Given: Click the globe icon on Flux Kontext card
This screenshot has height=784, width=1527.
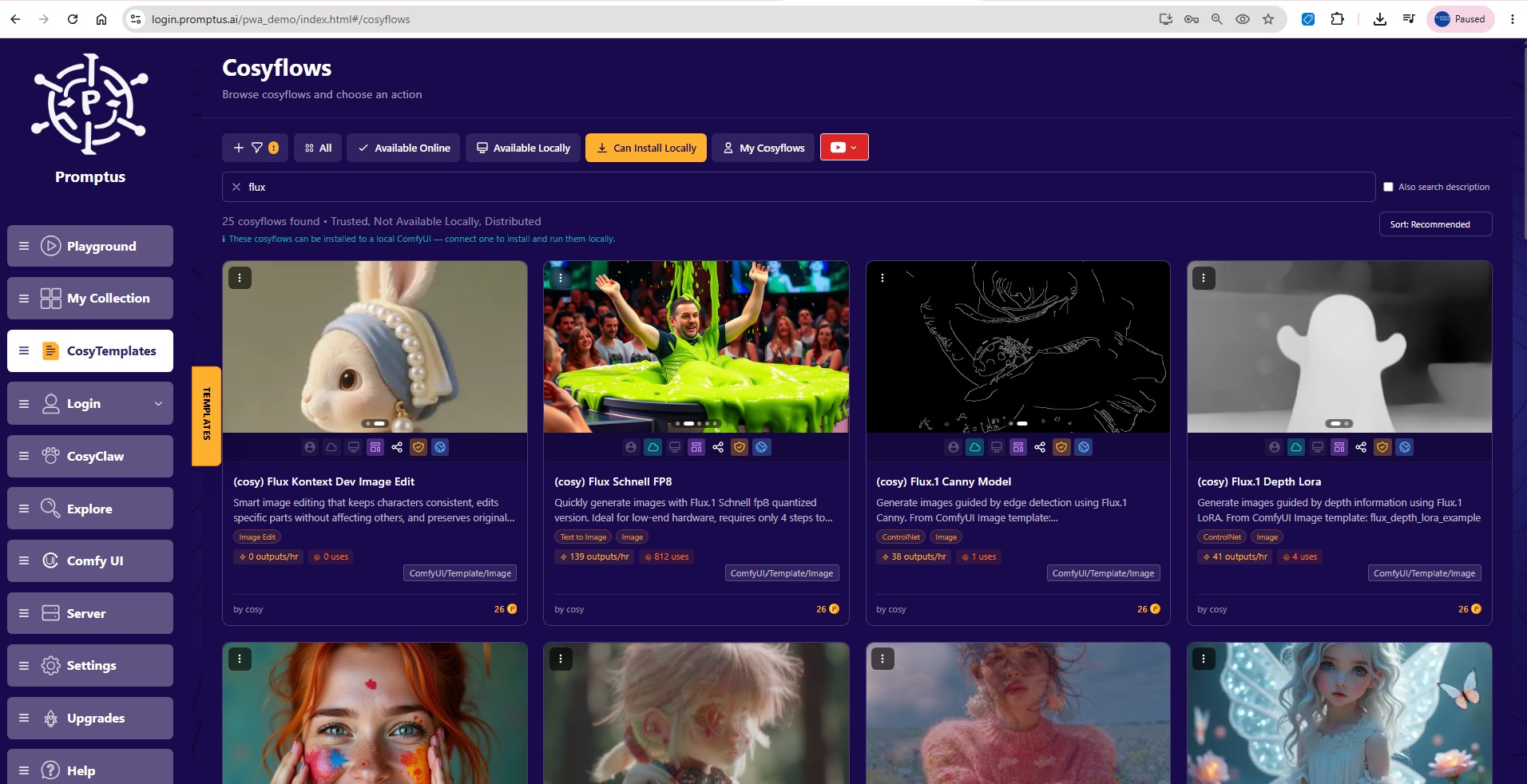Looking at the screenshot, I should tap(440, 447).
